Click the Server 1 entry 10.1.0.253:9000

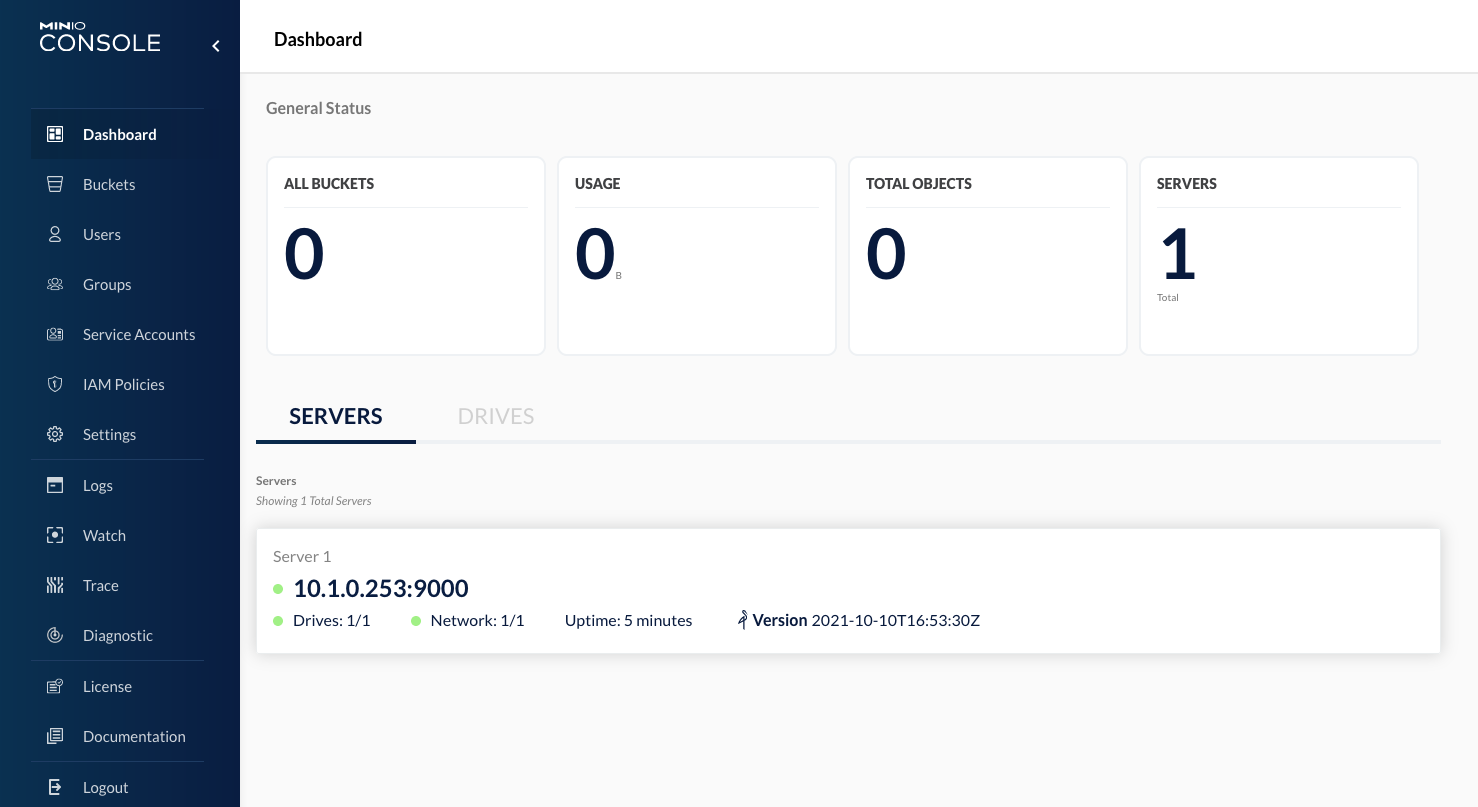point(381,589)
